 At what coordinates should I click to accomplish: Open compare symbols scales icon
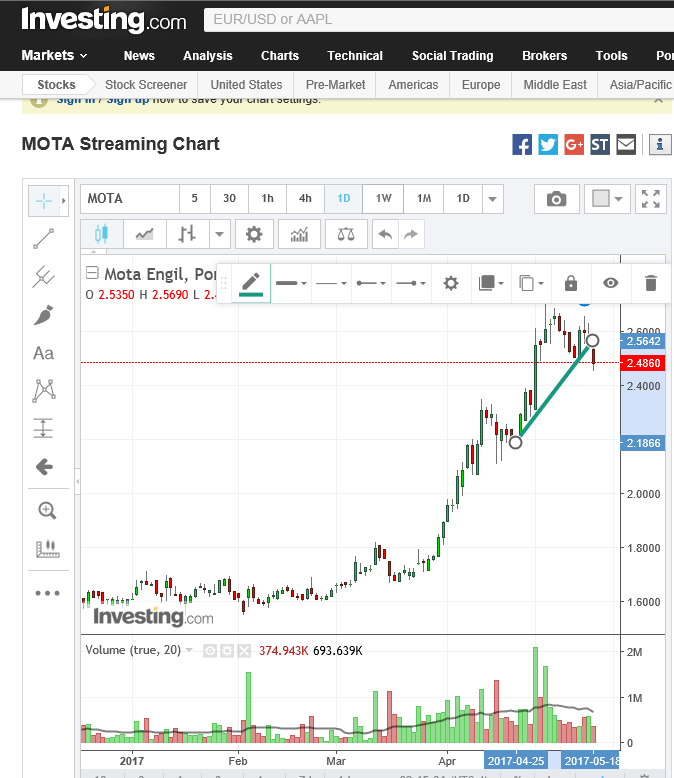point(346,234)
